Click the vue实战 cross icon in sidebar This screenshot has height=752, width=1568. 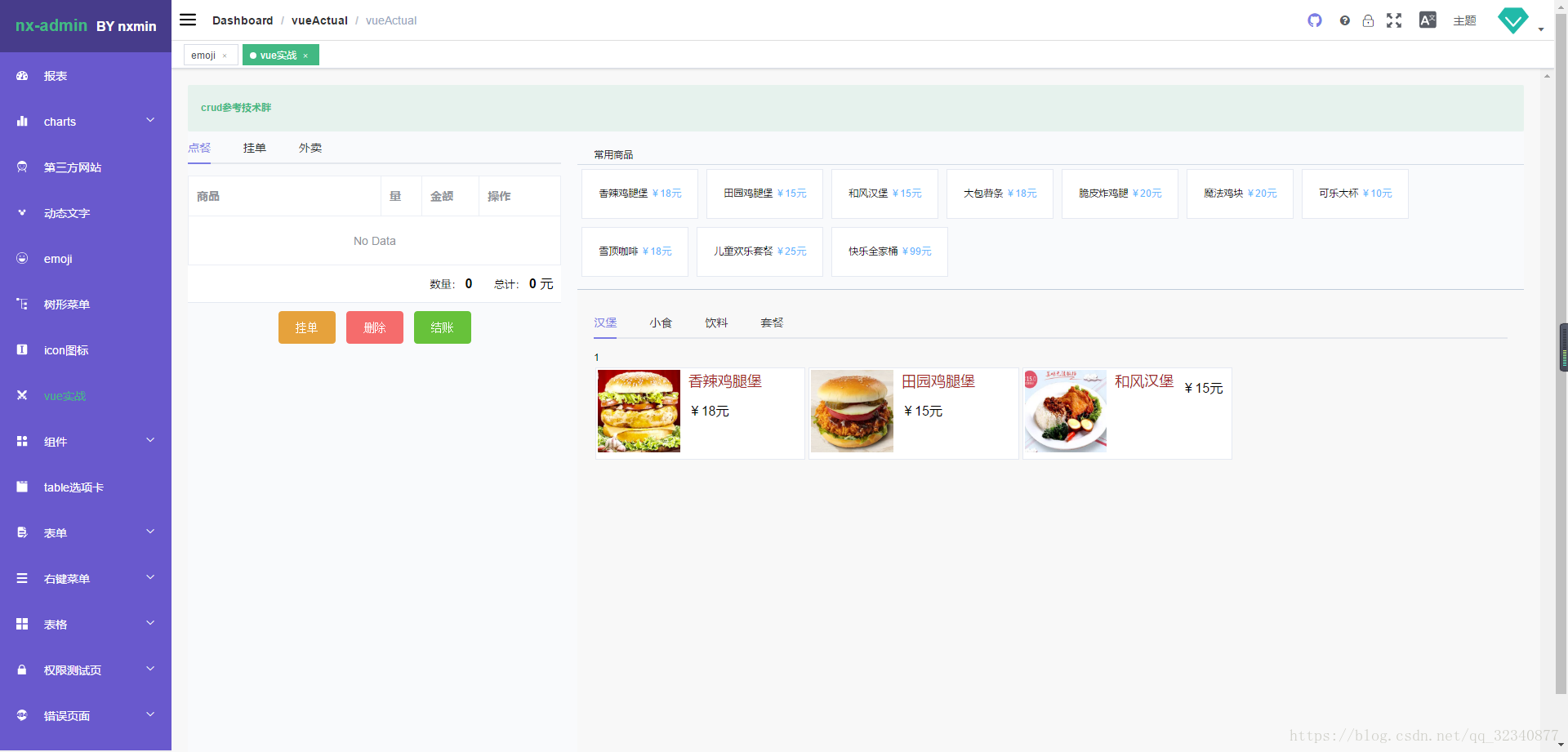coord(22,396)
